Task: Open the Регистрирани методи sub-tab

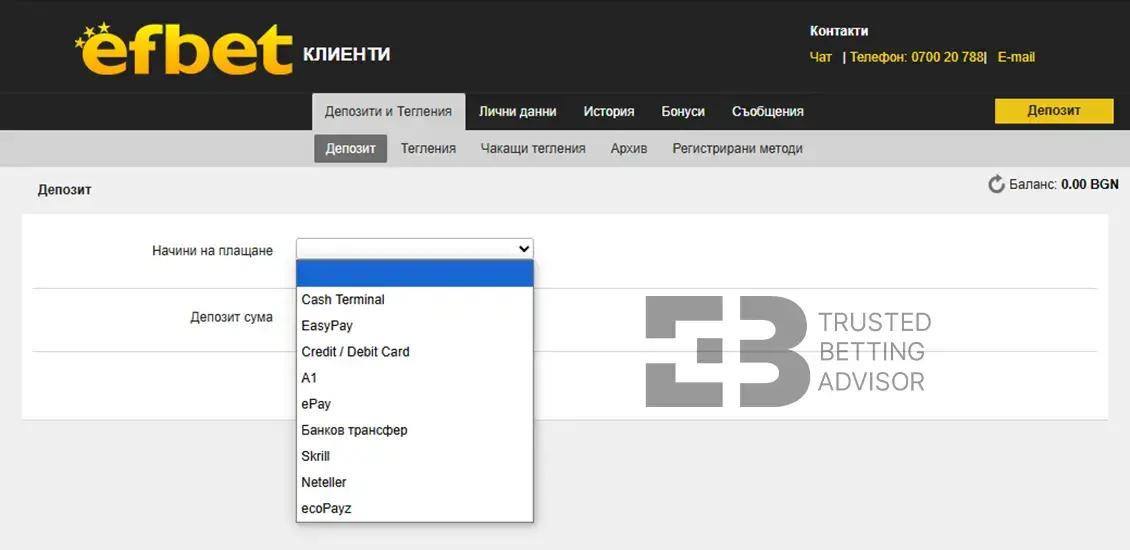Action: pyautogui.click(x=737, y=148)
